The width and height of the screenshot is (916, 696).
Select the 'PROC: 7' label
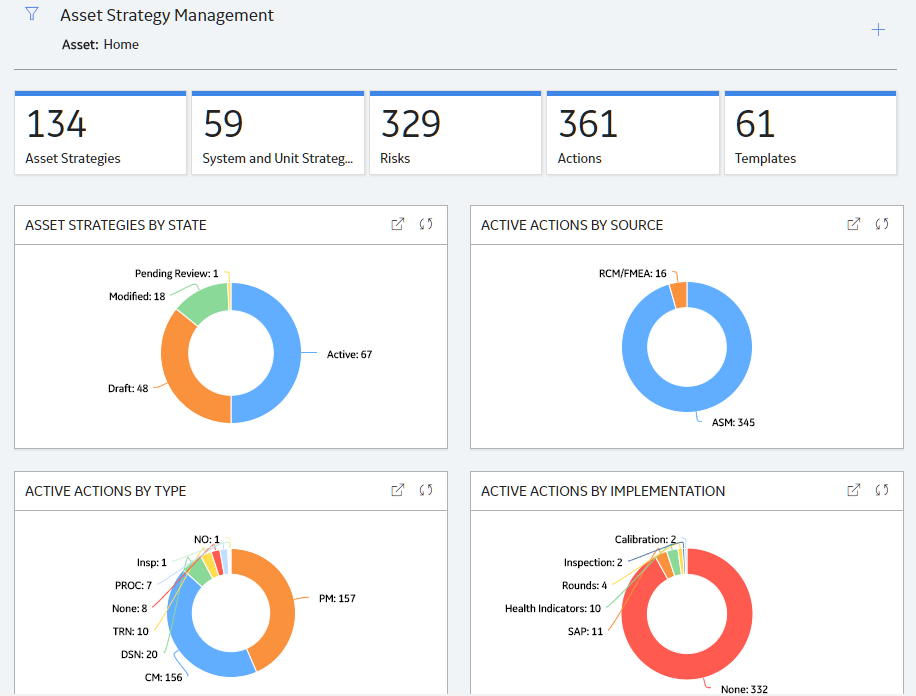(133, 585)
